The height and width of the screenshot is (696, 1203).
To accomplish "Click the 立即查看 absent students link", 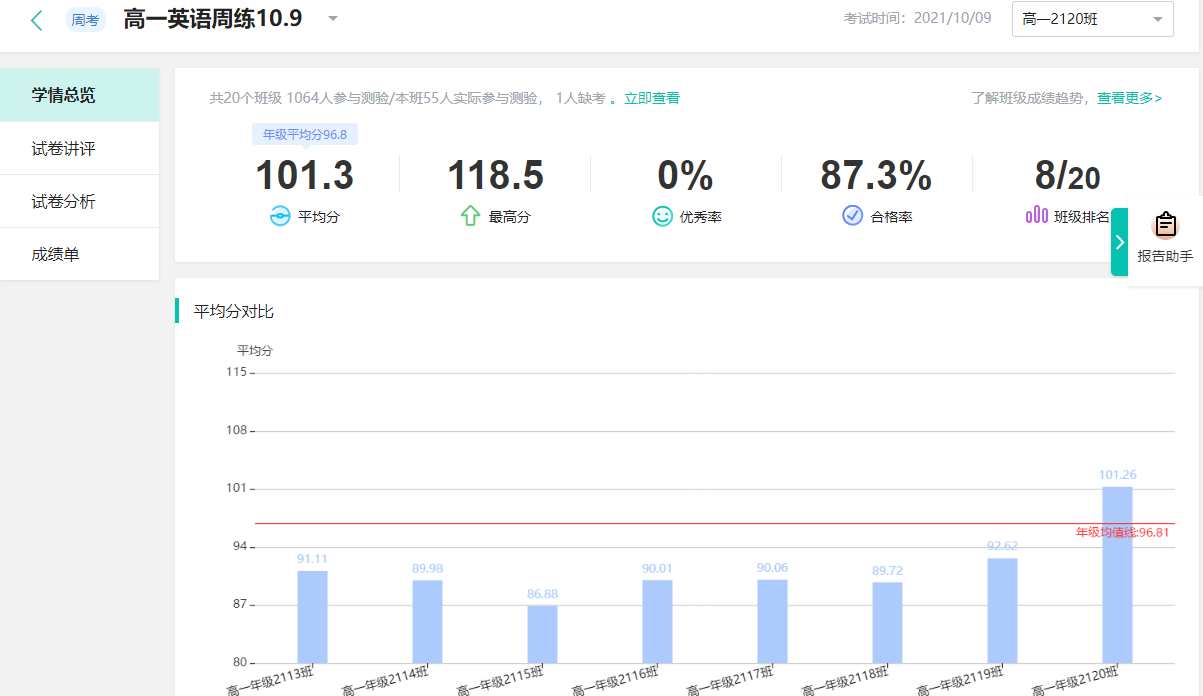I will (652, 98).
